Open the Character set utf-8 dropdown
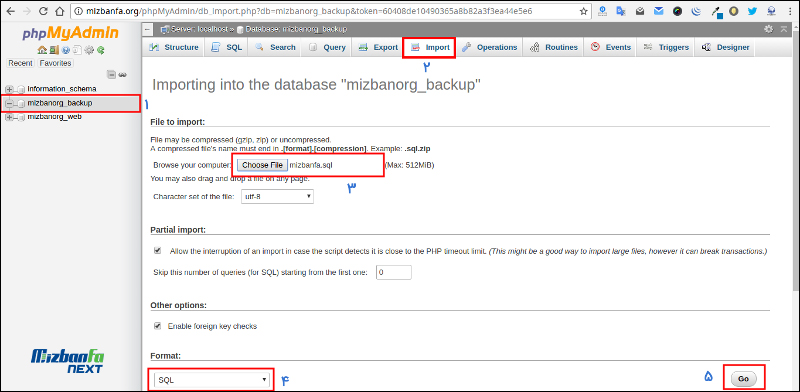 coord(277,196)
